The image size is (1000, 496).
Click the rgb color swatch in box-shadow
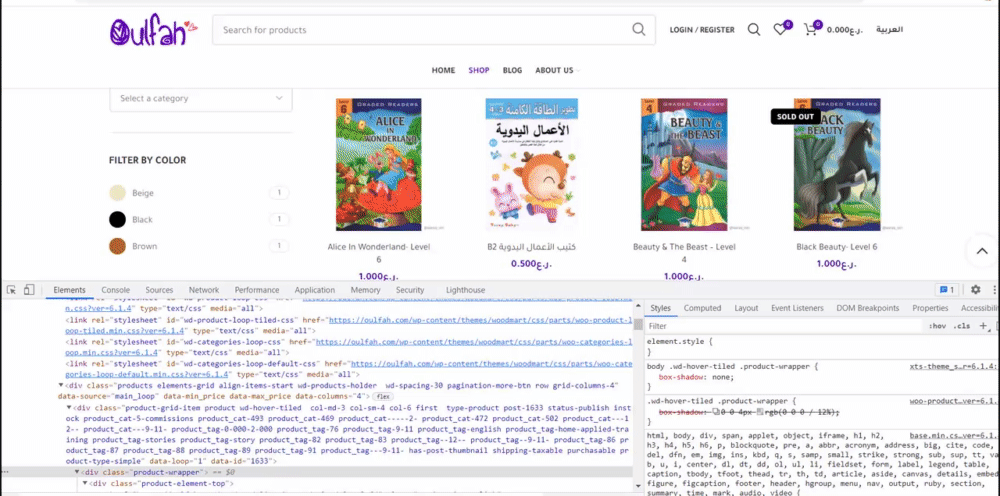(x=760, y=413)
